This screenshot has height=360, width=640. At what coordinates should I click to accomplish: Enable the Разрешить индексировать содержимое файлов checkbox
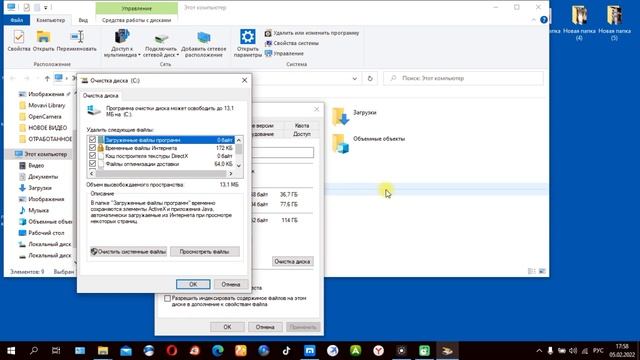(167, 298)
